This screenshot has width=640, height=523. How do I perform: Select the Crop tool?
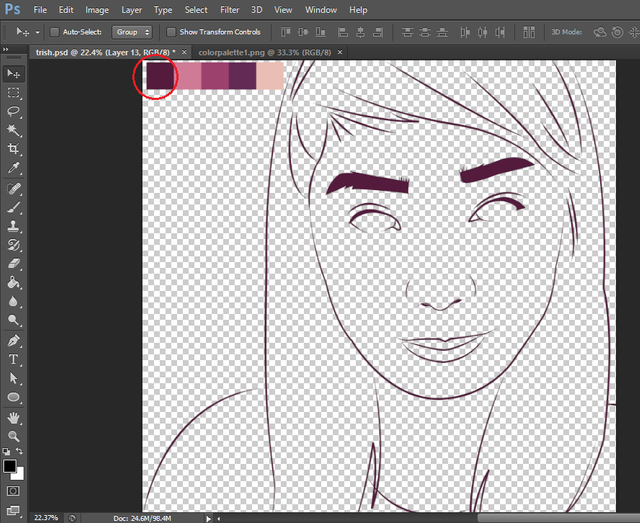tap(14, 149)
